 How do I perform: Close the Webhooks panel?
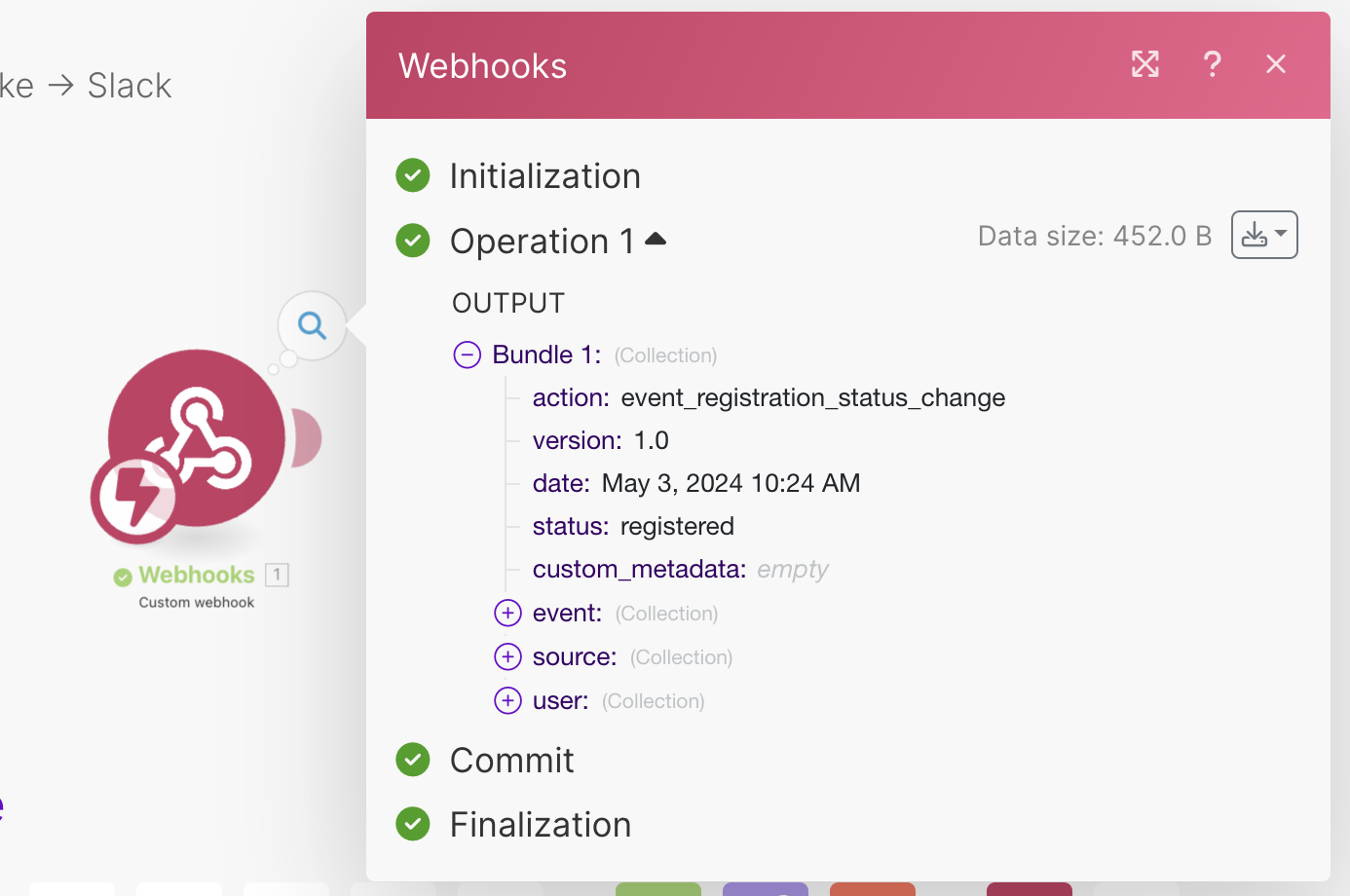click(1276, 64)
